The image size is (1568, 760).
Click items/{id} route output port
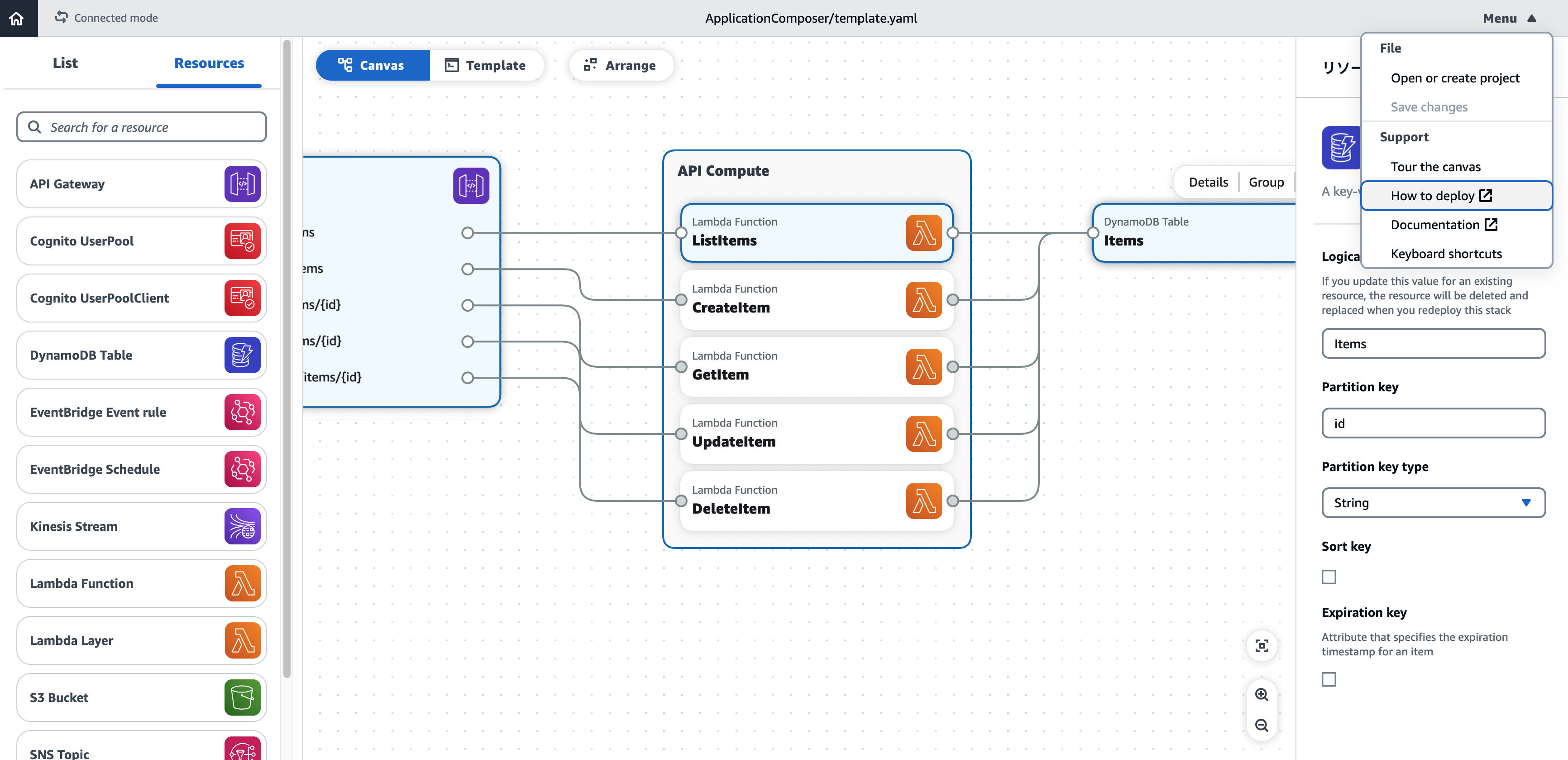pos(468,378)
